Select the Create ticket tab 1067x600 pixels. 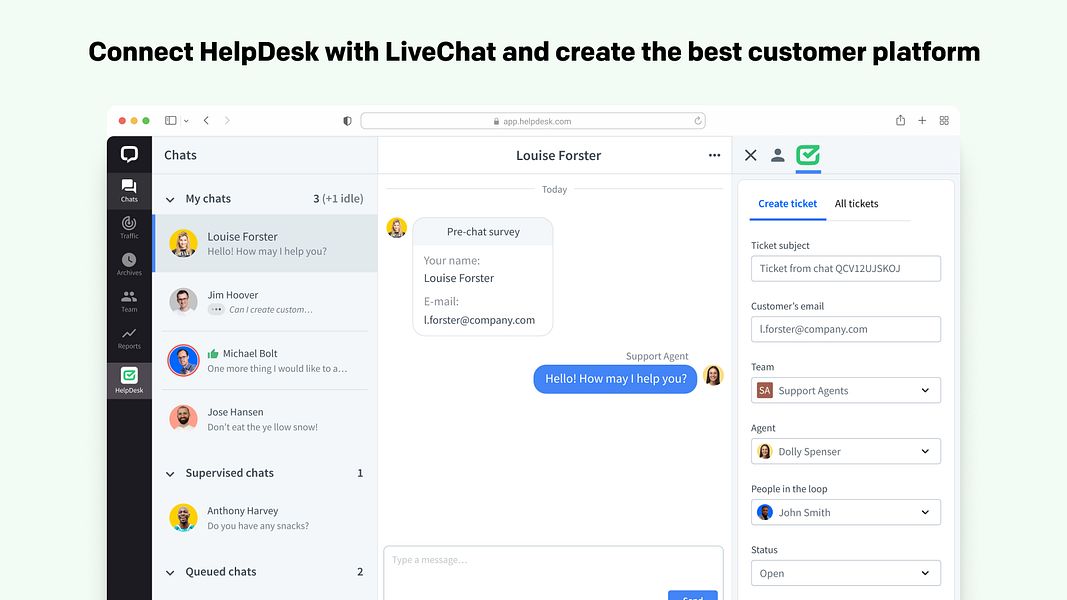787,203
